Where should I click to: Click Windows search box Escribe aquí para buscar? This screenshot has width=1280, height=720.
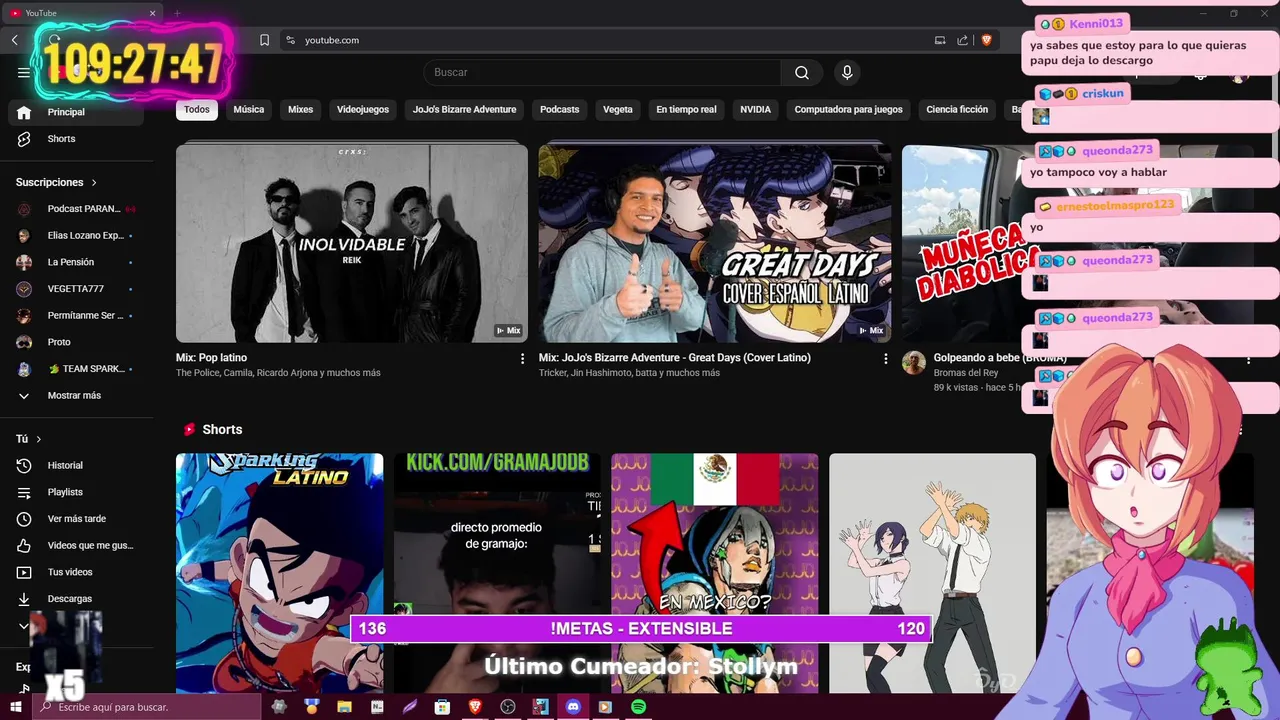[x=147, y=707]
